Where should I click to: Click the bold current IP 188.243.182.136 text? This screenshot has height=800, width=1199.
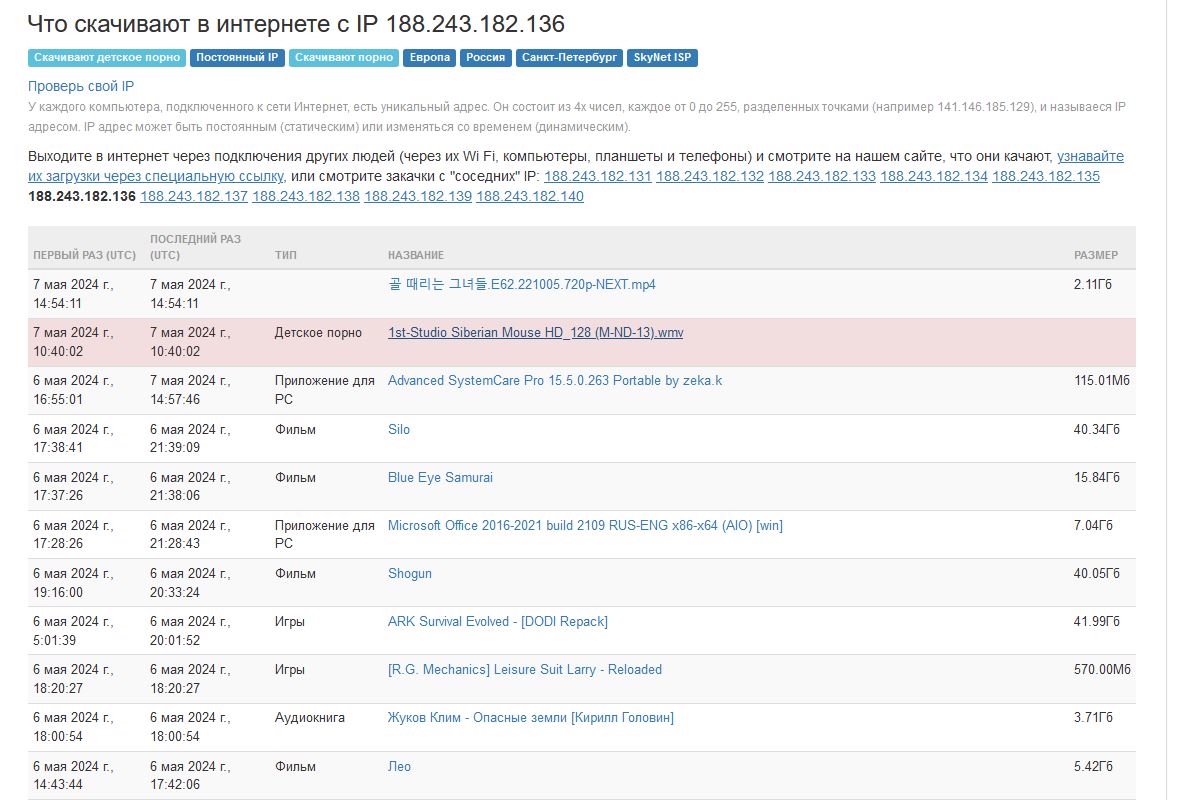pyautogui.click(x=82, y=196)
